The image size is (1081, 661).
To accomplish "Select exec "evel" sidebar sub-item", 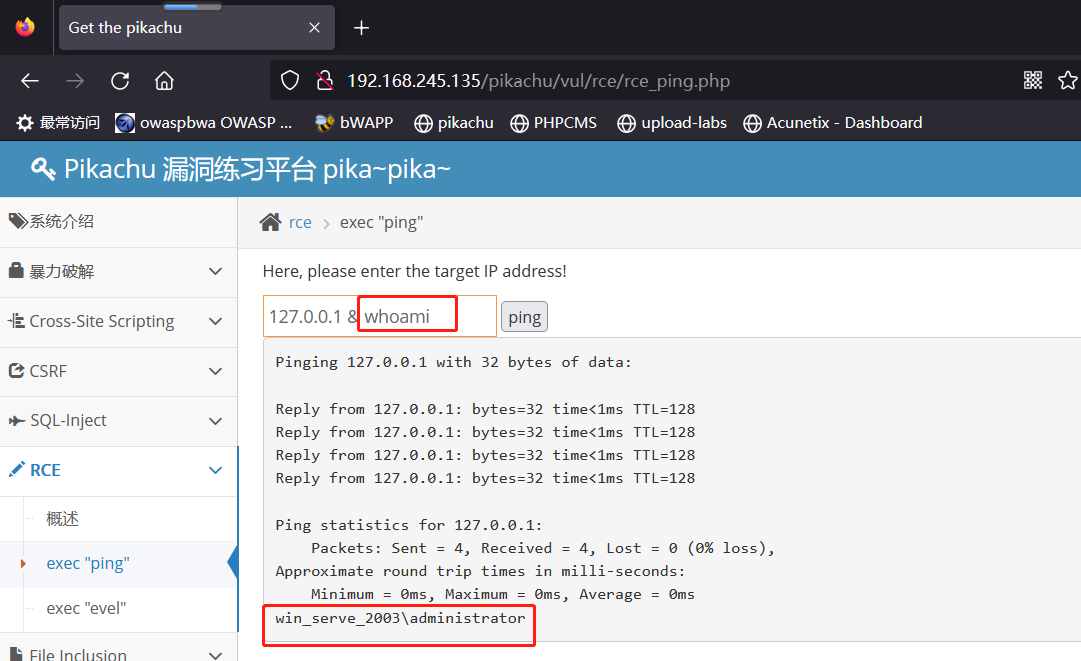I will tap(86, 609).
